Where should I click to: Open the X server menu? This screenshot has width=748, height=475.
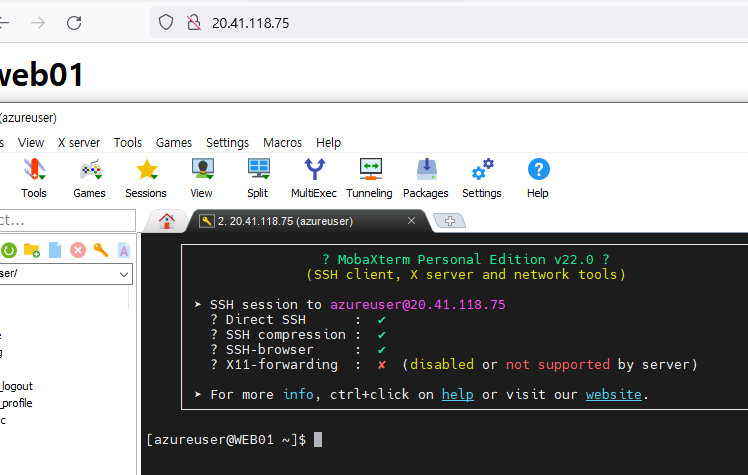(x=79, y=143)
